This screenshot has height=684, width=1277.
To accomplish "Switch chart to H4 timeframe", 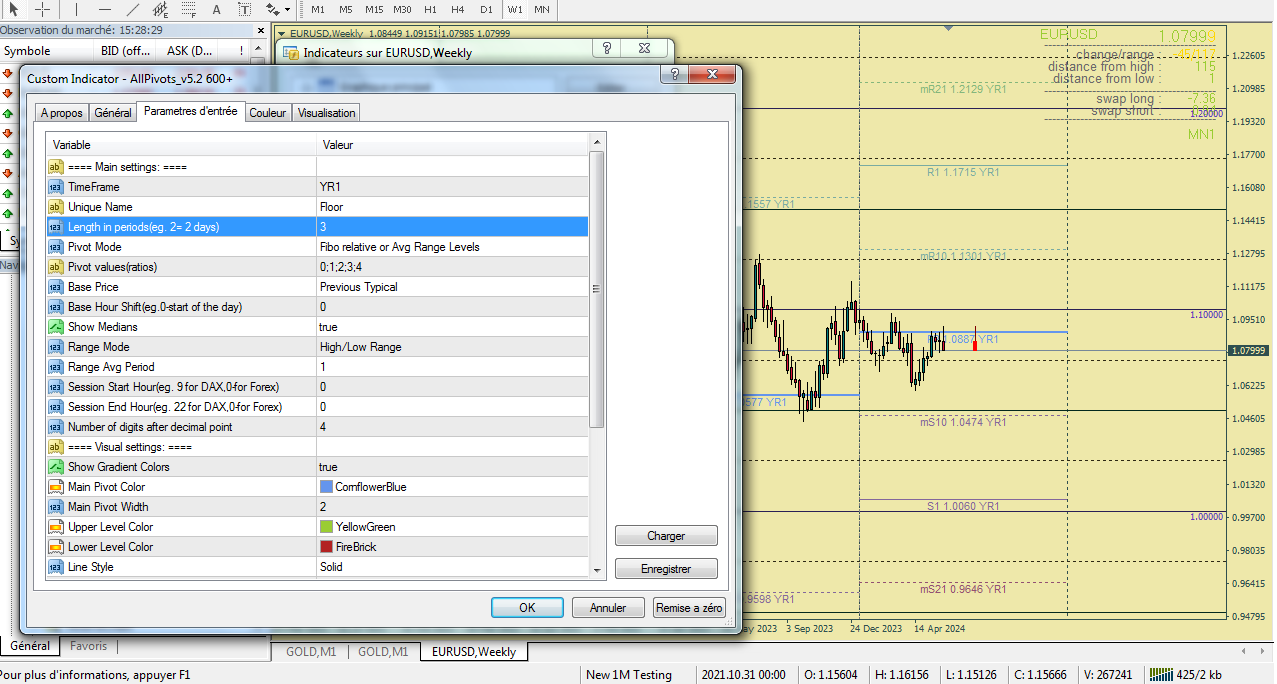I will [x=458, y=9].
